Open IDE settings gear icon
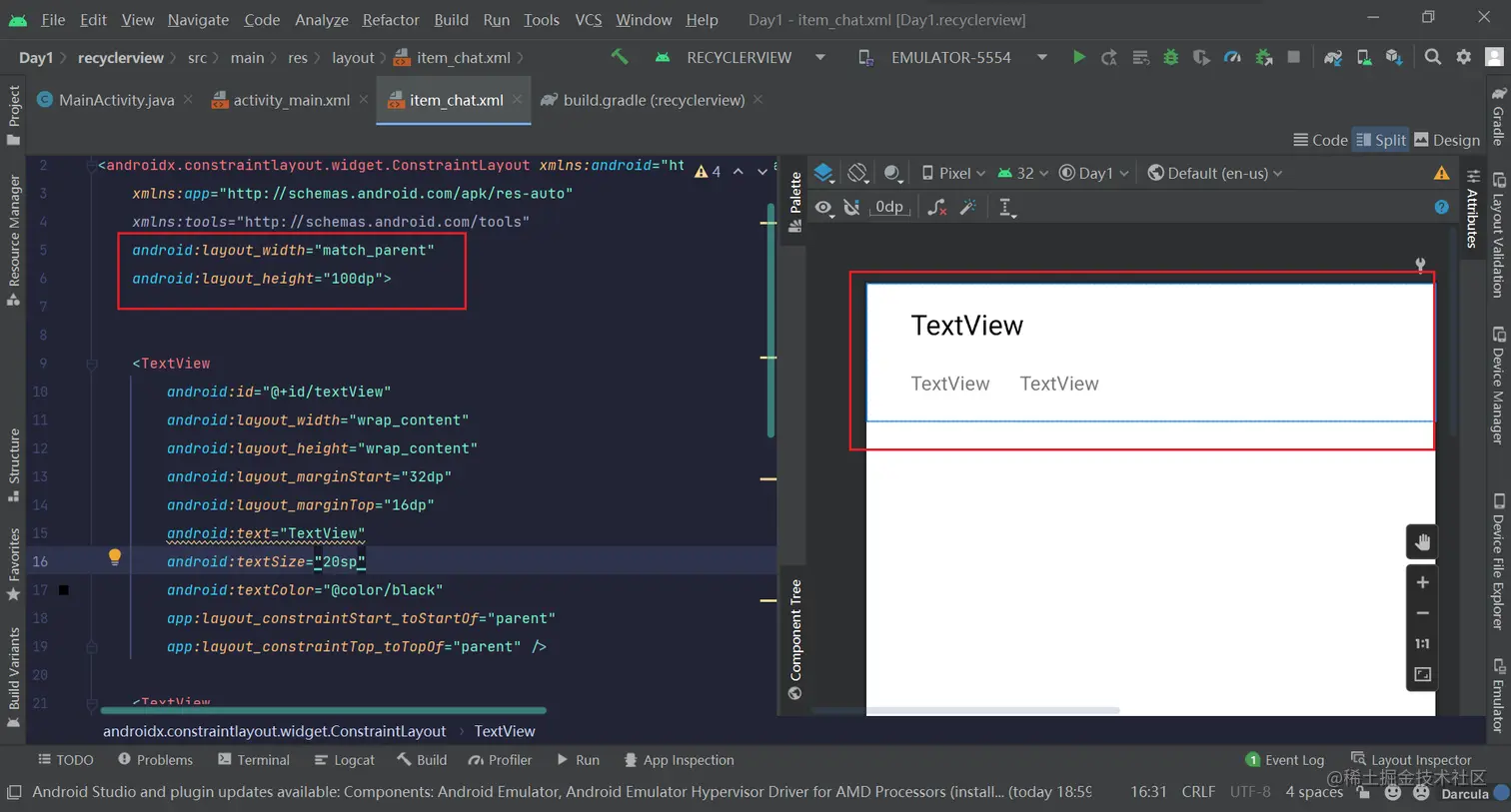This screenshot has width=1511, height=812. click(x=1464, y=58)
